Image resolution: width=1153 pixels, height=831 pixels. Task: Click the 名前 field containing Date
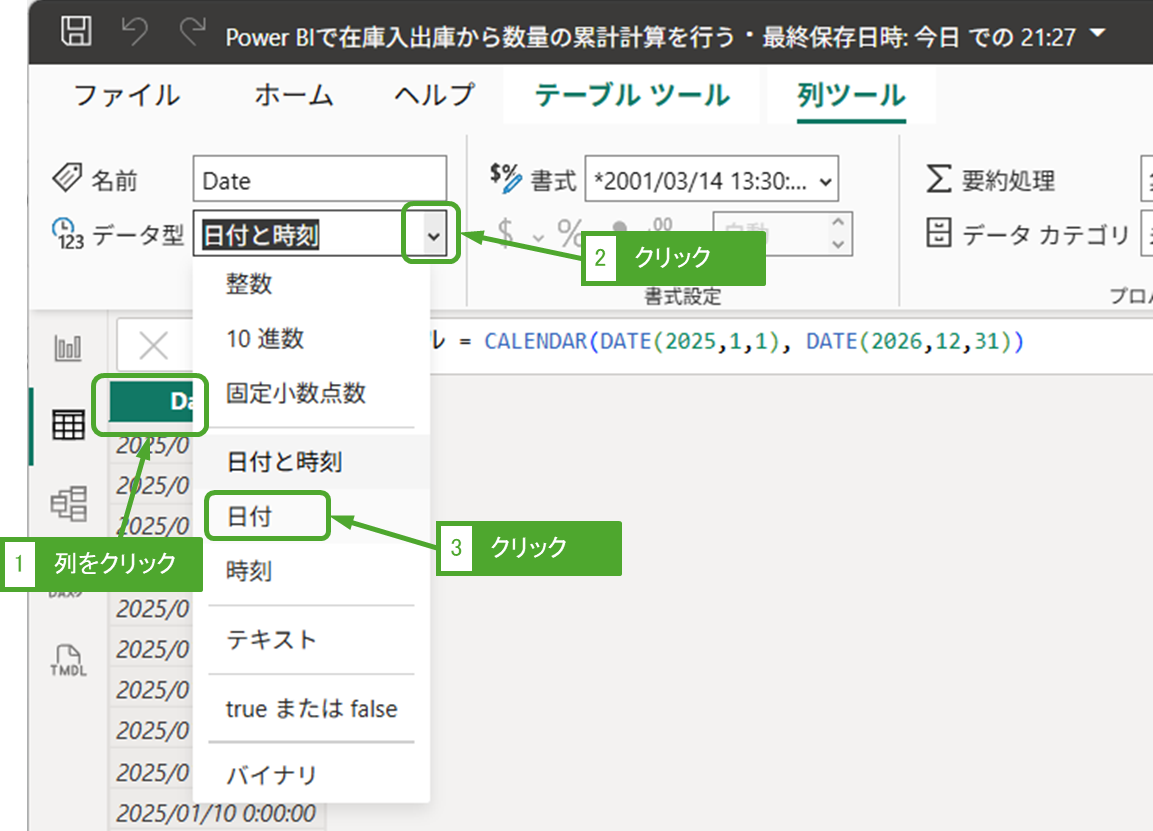319,181
